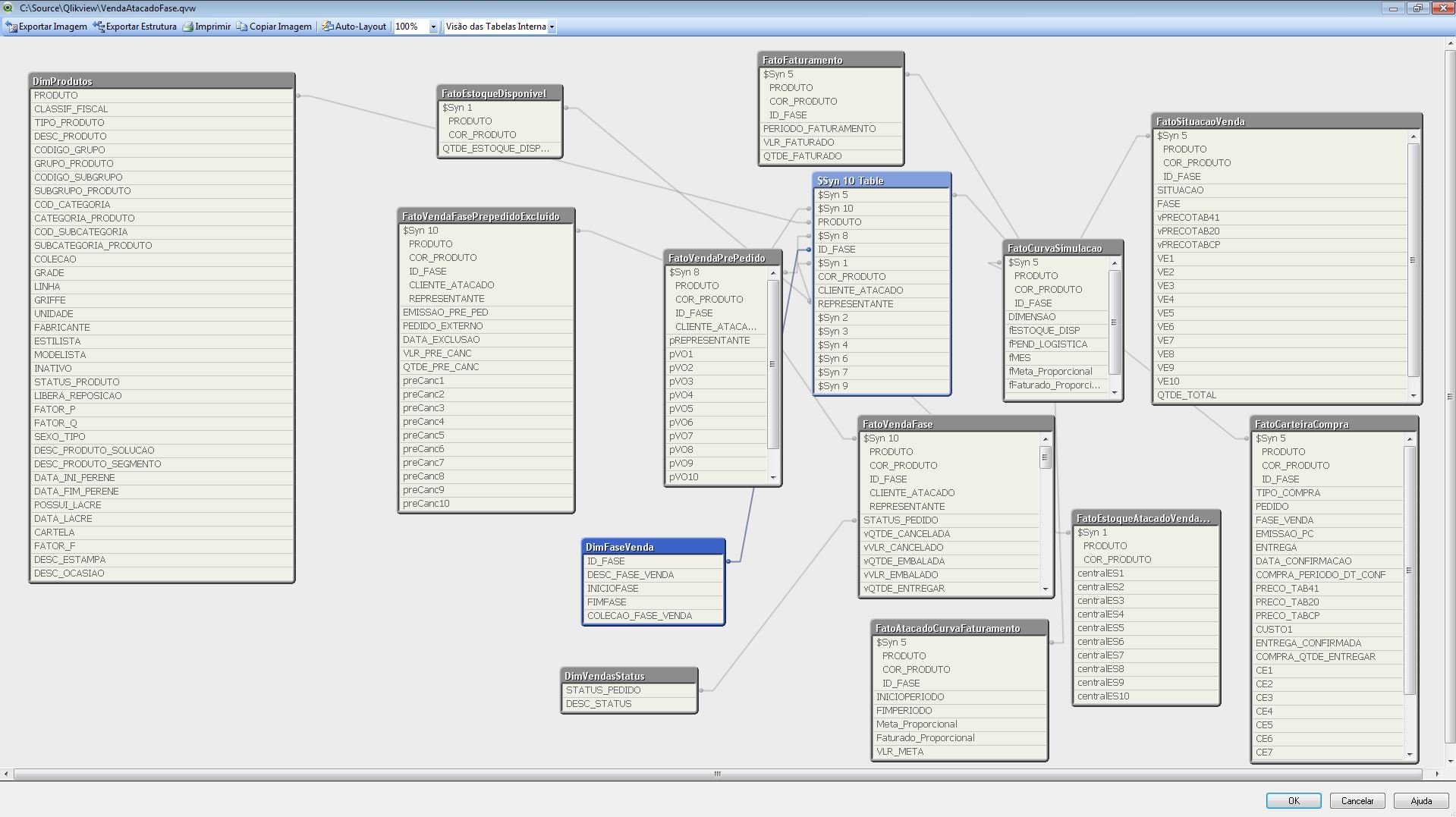The height and width of the screenshot is (817, 1456).
Task: Click the right arrow of horizontal scrollbar
Action: point(1437,774)
